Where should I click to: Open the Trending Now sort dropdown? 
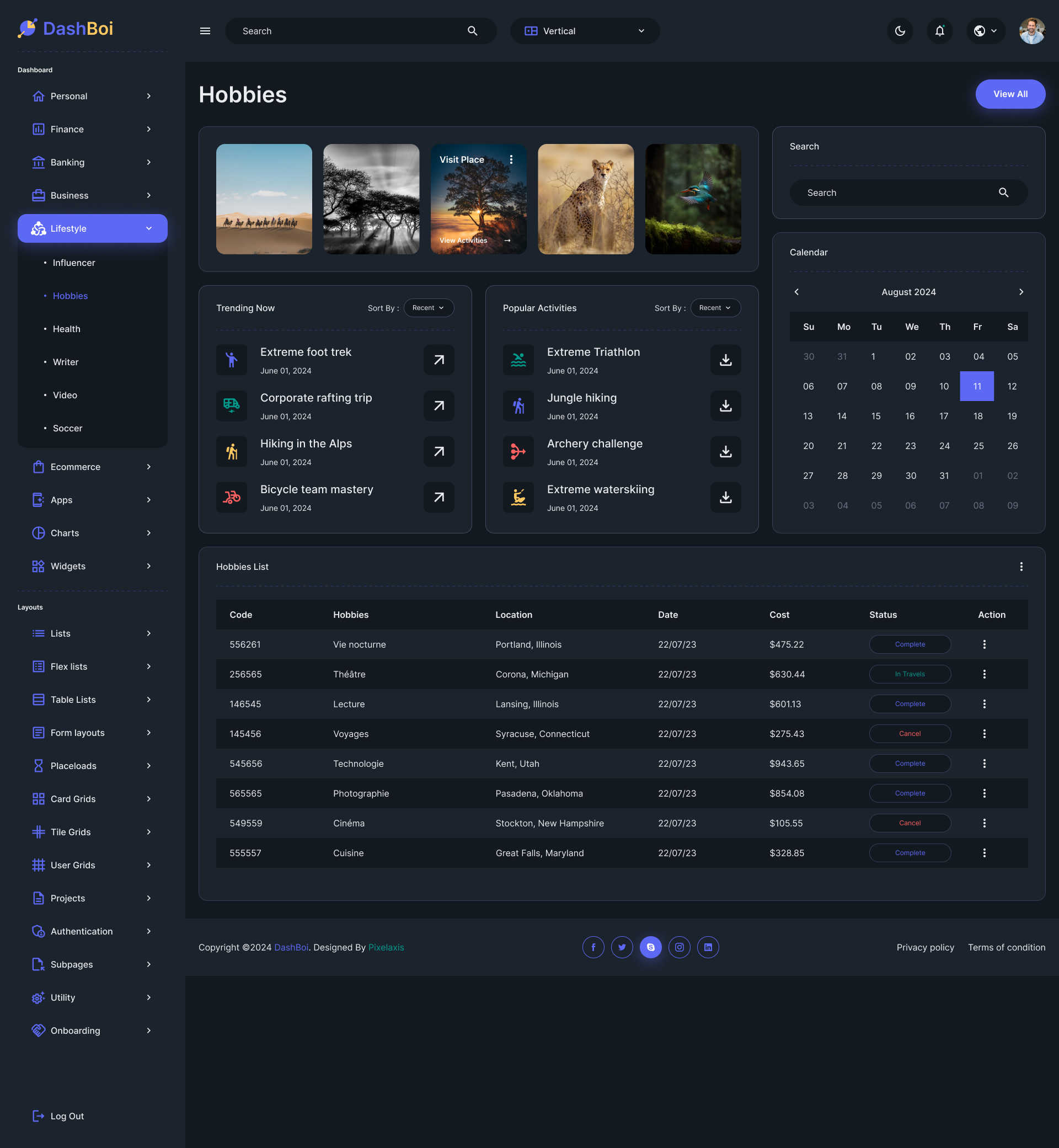tap(429, 308)
